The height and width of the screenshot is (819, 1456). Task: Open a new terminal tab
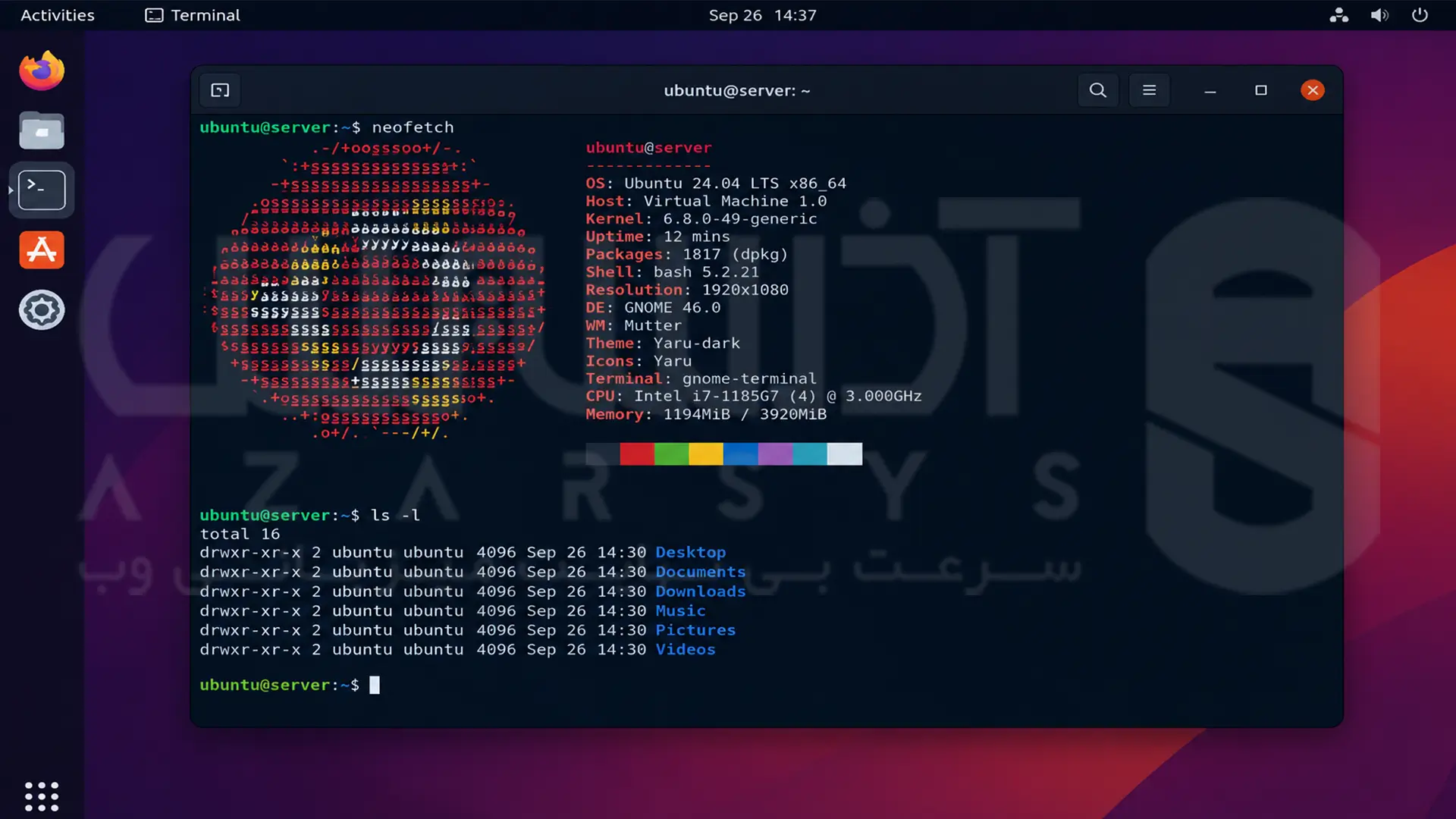[220, 90]
